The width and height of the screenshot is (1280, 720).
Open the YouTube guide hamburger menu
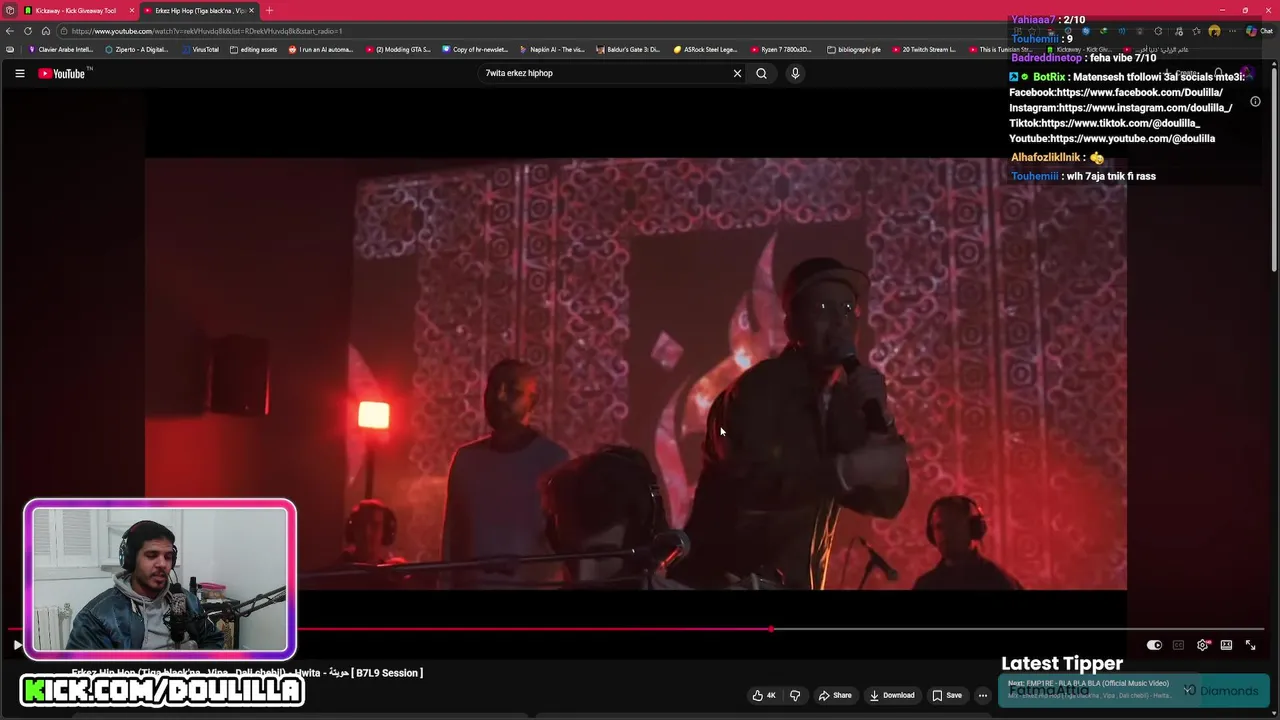click(x=19, y=73)
